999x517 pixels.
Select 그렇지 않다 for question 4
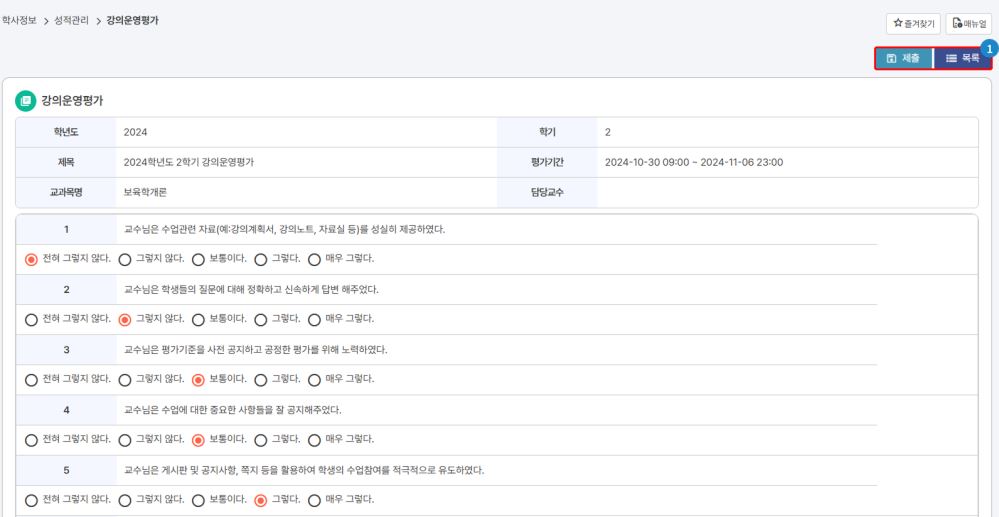click(x=125, y=440)
